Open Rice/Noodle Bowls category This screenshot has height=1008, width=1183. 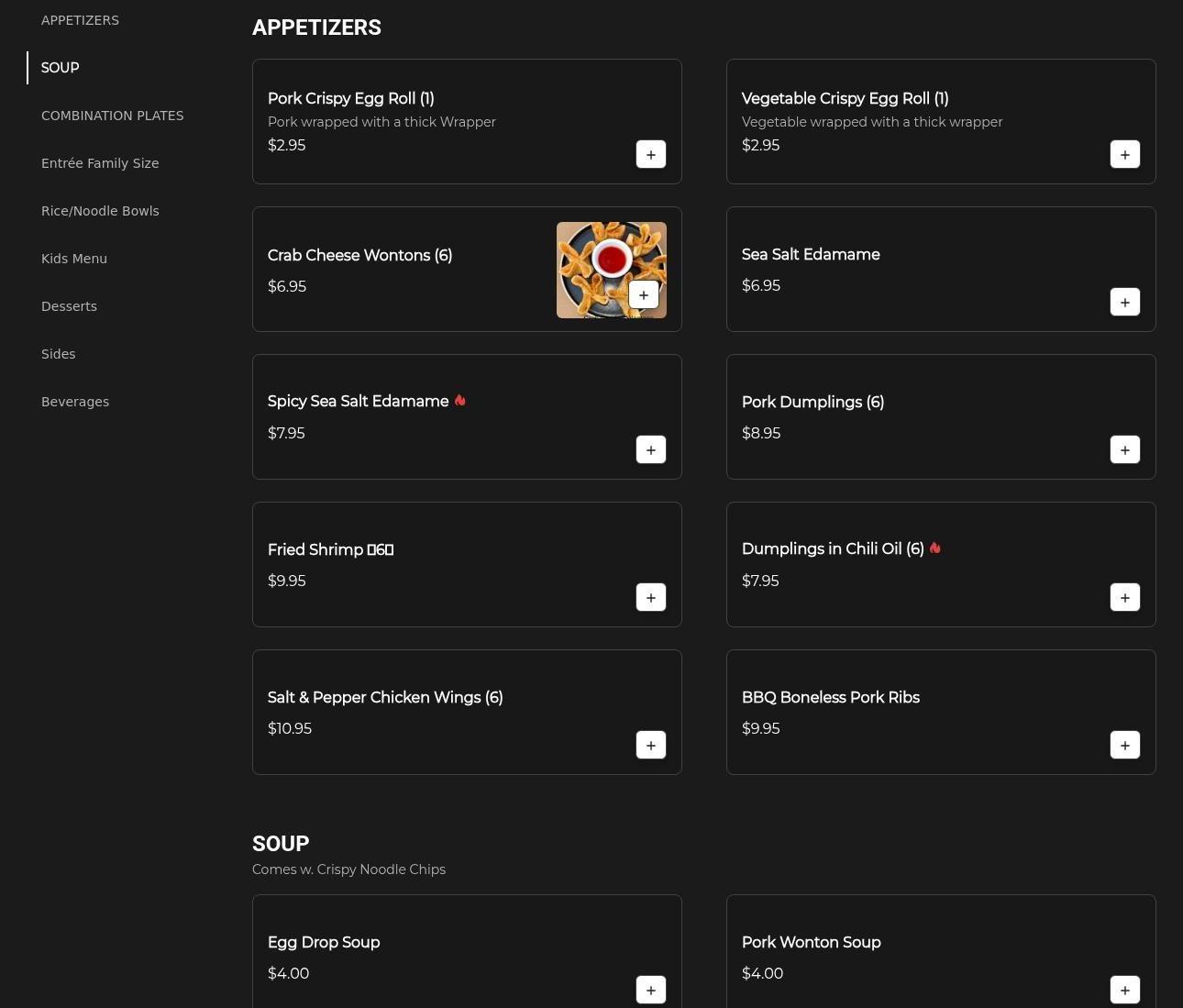tap(100, 211)
